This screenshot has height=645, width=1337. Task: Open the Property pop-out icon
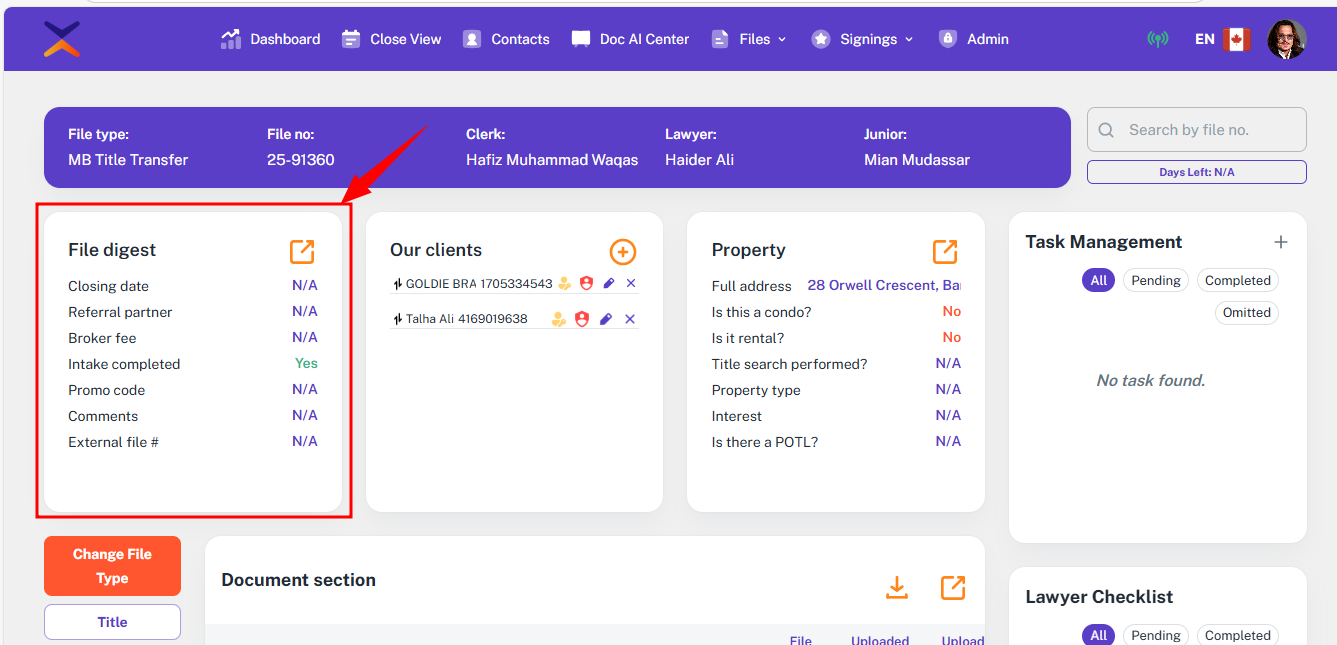pyautogui.click(x=944, y=252)
